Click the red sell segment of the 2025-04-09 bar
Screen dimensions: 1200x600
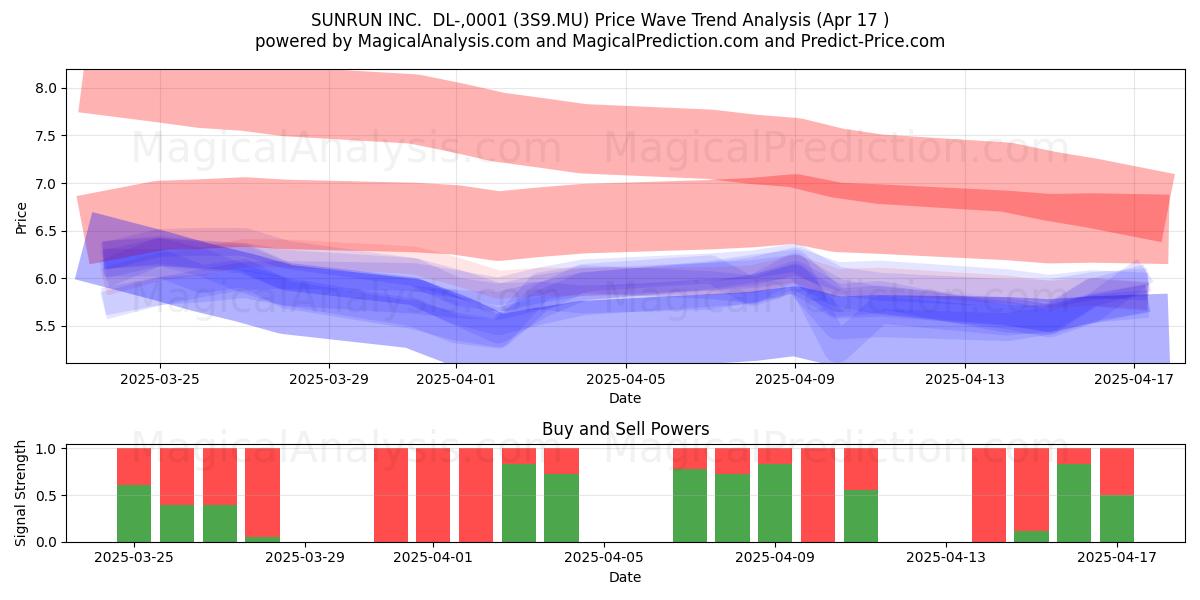coord(775,456)
